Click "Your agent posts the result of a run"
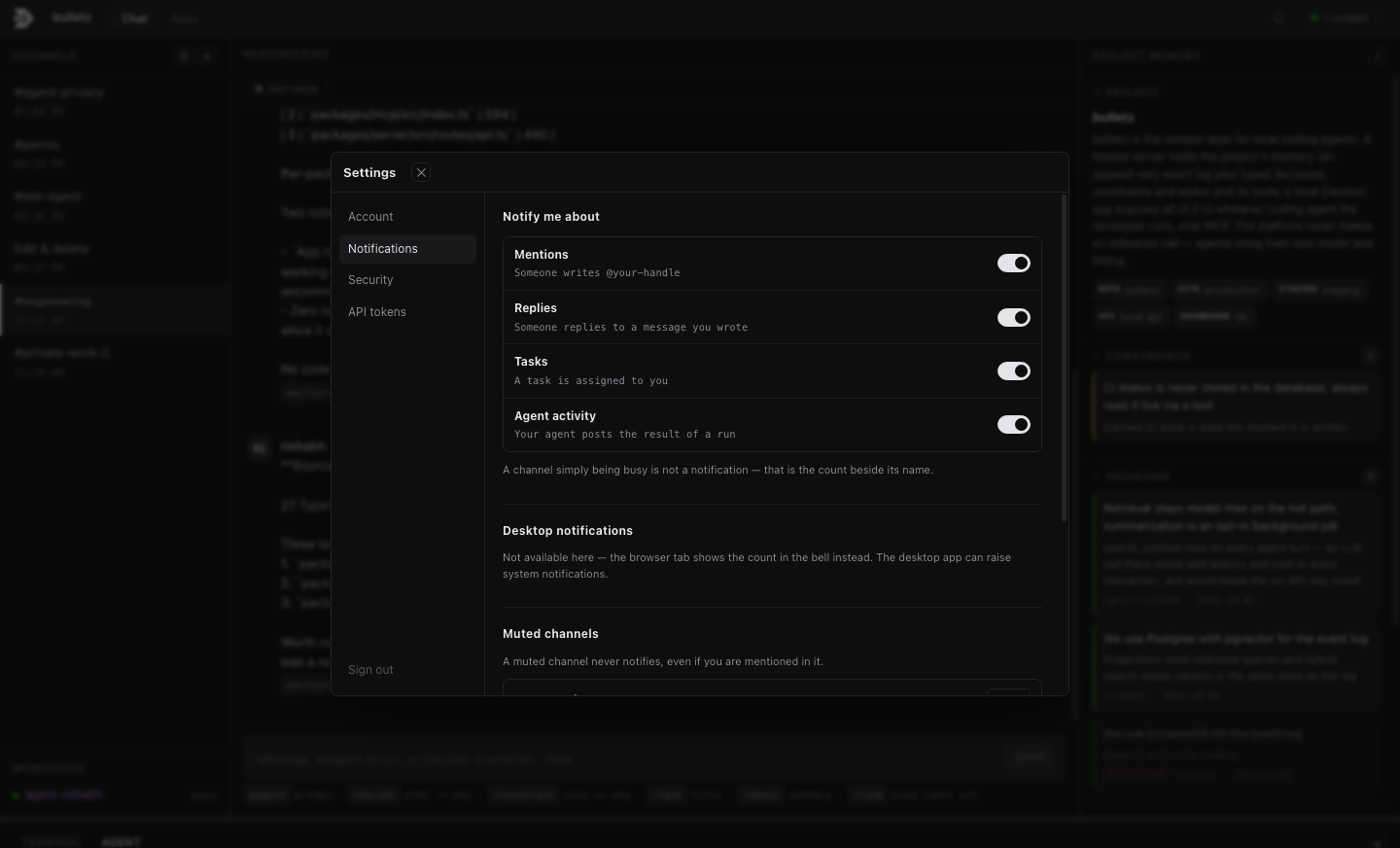 pyautogui.click(x=625, y=435)
